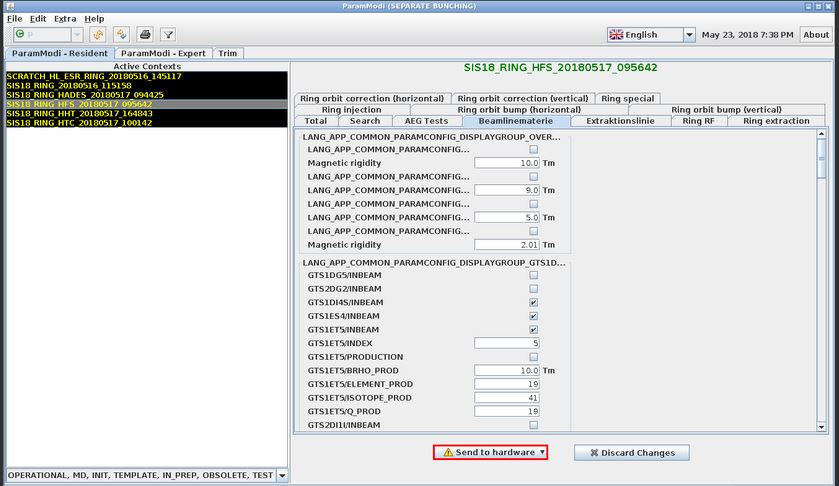This screenshot has height=486, width=839.
Task: Click the printer icon in toolbar
Action: pos(146,35)
